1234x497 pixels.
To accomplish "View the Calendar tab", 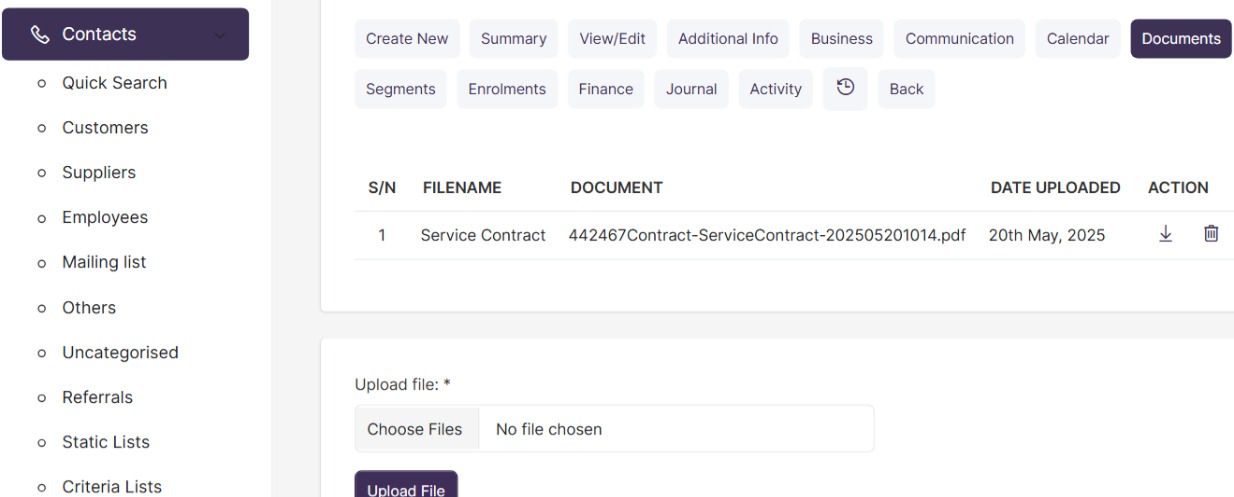I will [x=1078, y=39].
